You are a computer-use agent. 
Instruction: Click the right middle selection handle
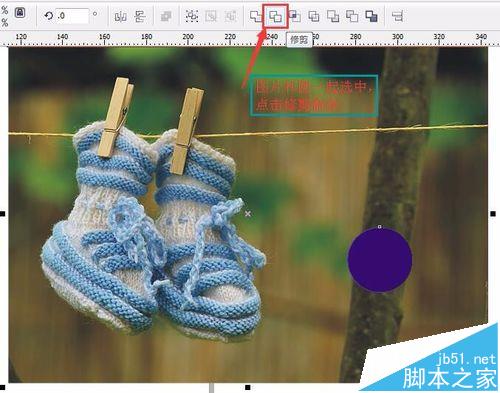pos(493,214)
